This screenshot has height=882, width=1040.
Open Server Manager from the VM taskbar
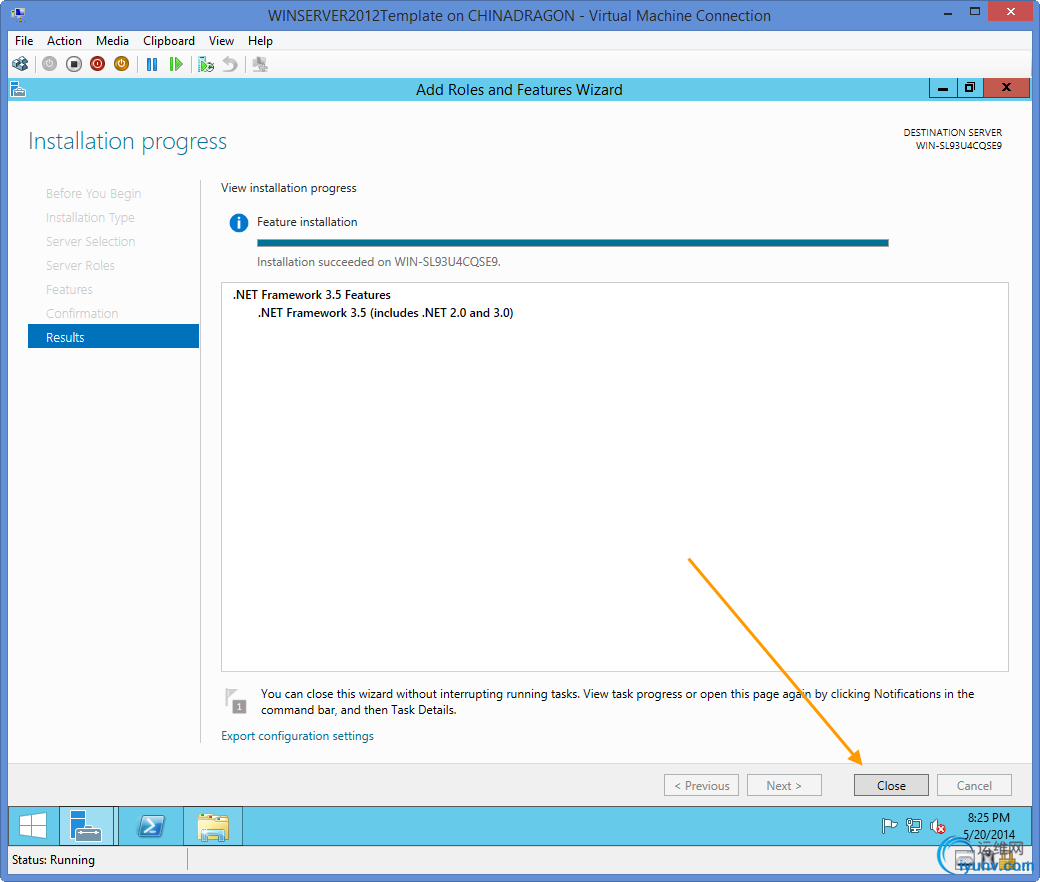[x=87, y=826]
